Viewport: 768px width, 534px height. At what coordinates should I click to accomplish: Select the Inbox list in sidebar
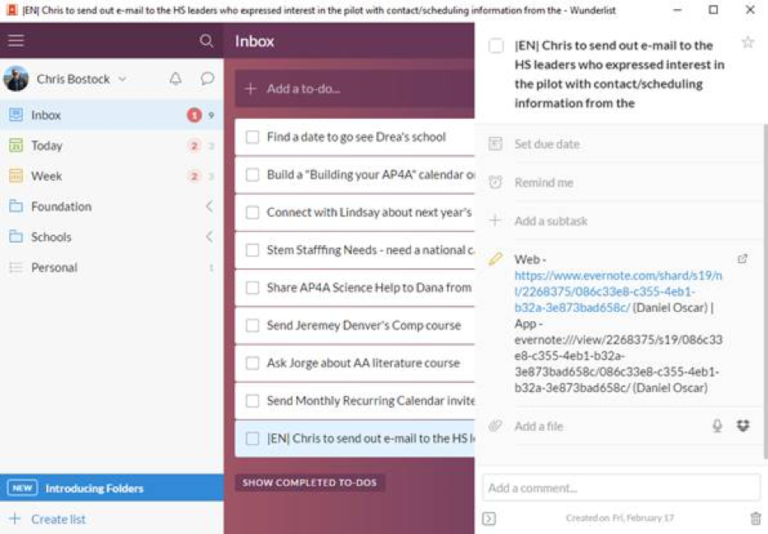(112, 115)
